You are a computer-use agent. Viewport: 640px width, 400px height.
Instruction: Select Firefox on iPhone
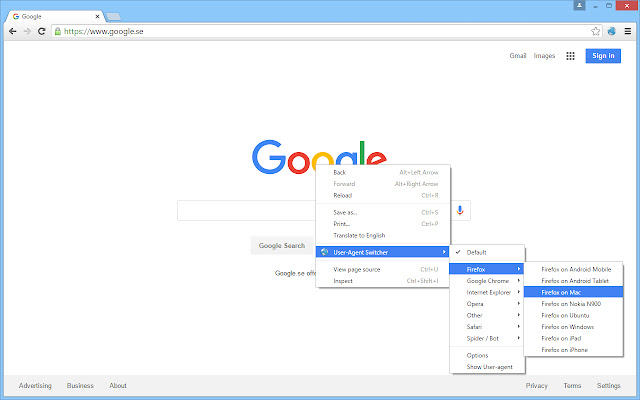coord(573,350)
